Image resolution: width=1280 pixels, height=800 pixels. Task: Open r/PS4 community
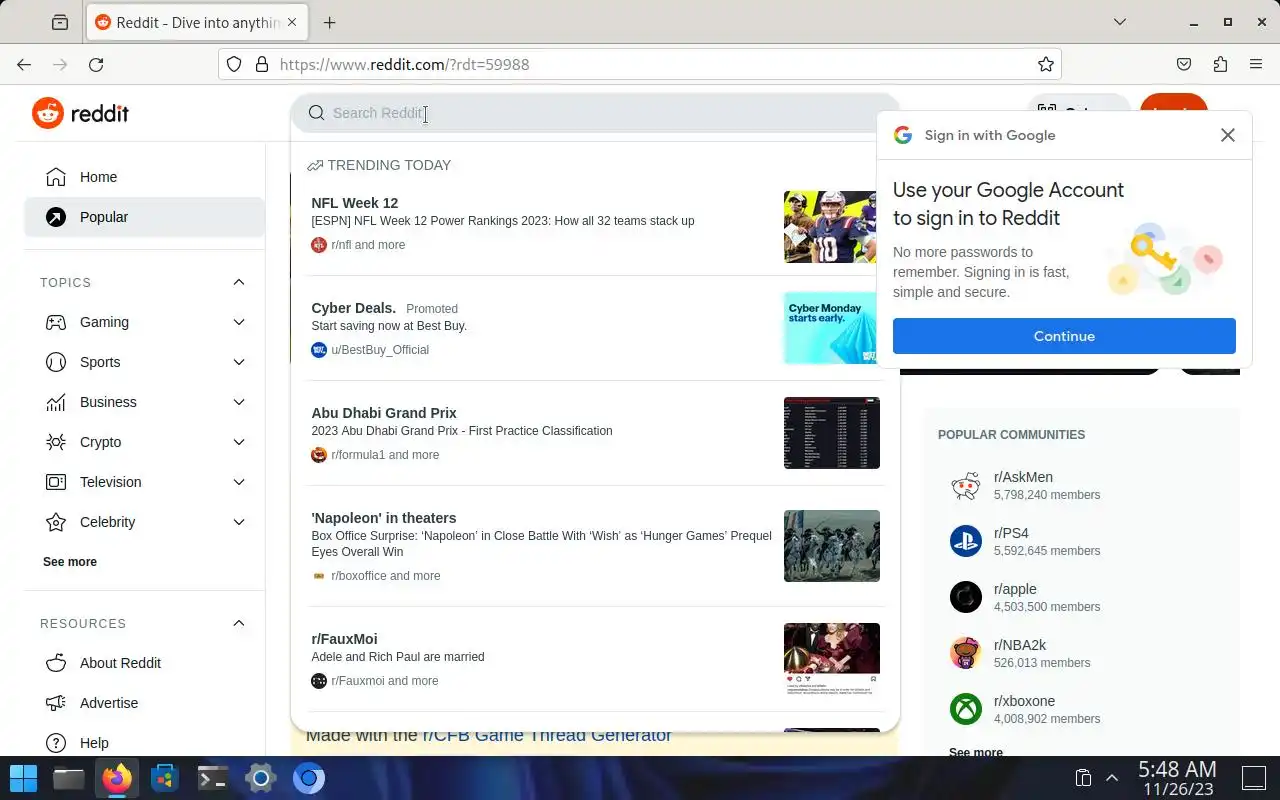click(1082, 542)
